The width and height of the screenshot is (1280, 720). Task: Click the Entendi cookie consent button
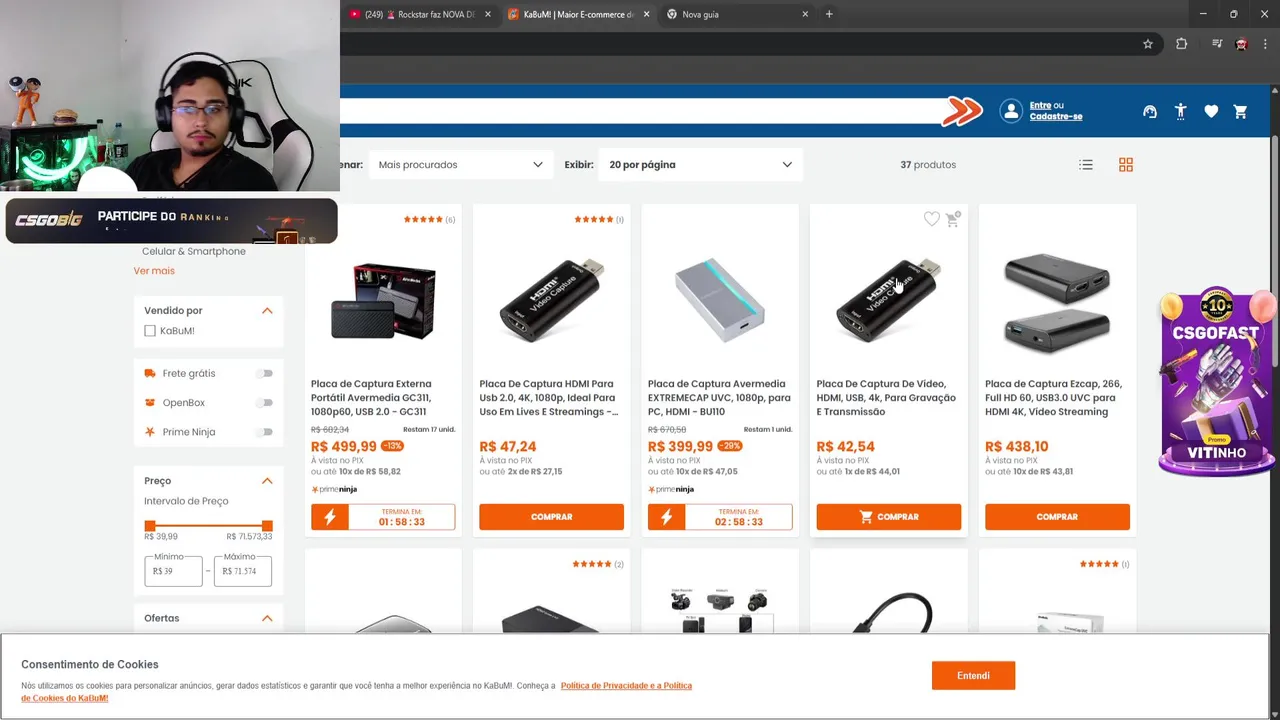pyautogui.click(x=973, y=676)
